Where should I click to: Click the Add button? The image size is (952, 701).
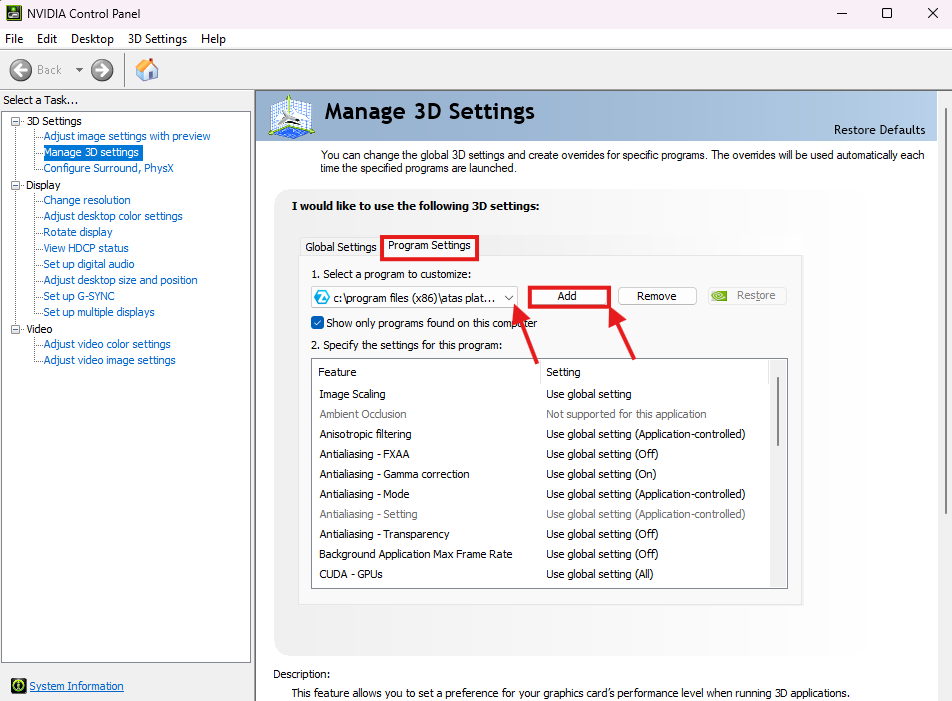pyautogui.click(x=567, y=296)
